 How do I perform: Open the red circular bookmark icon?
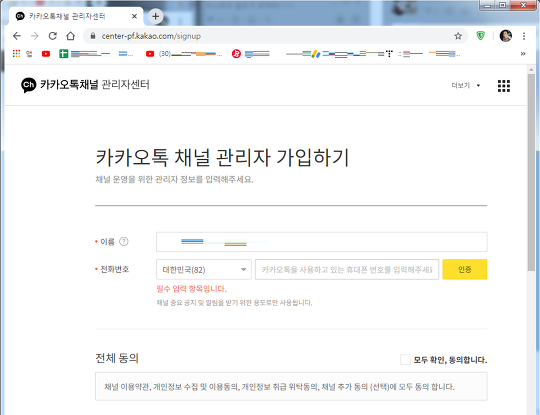[236, 53]
